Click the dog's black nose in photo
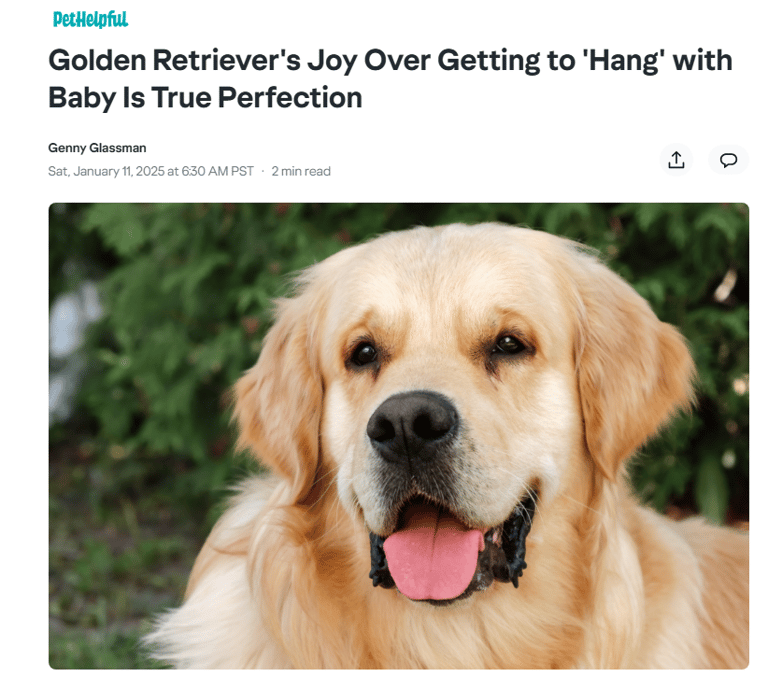The width and height of the screenshot is (768, 677). 412,425
